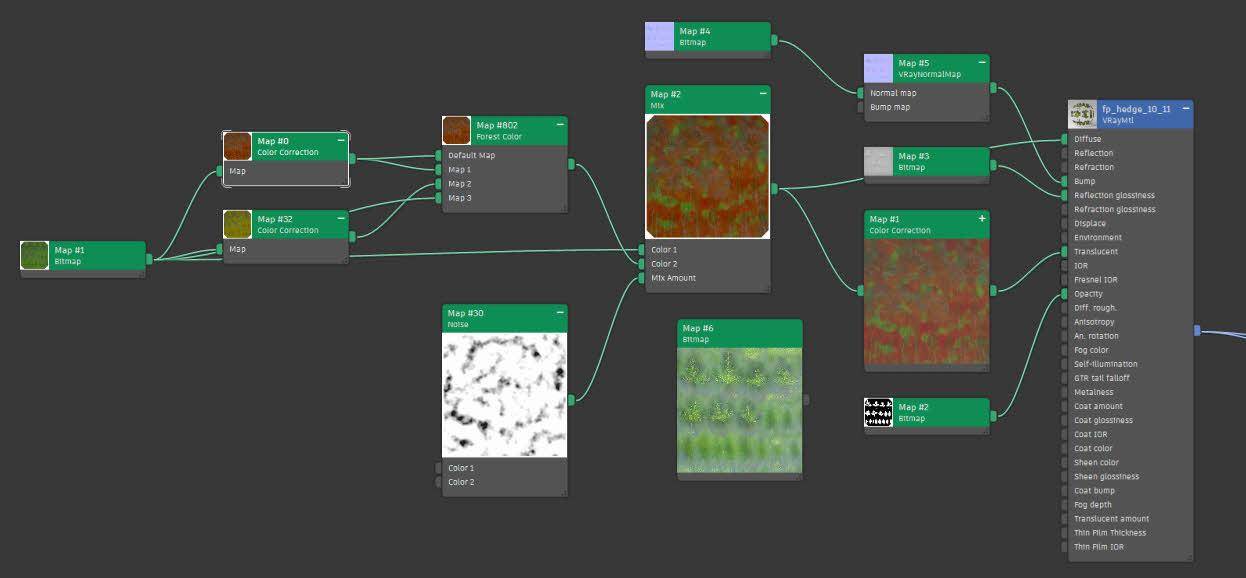Click the black-and-white Bitmap icon on Map #2 node
Viewport: 1246px width, 578px height.
click(877, 412)
